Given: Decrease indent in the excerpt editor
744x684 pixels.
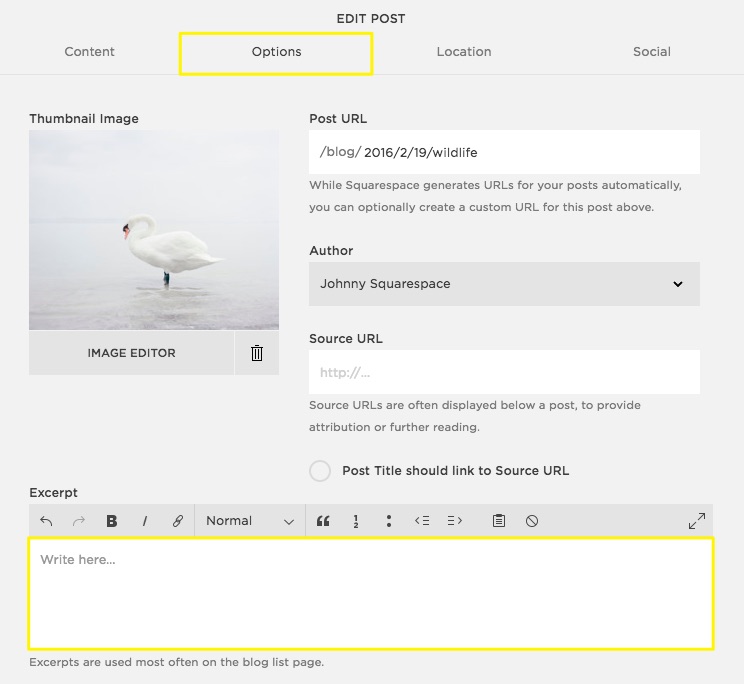Looking at the screenshot, I should tap(422, 521).
